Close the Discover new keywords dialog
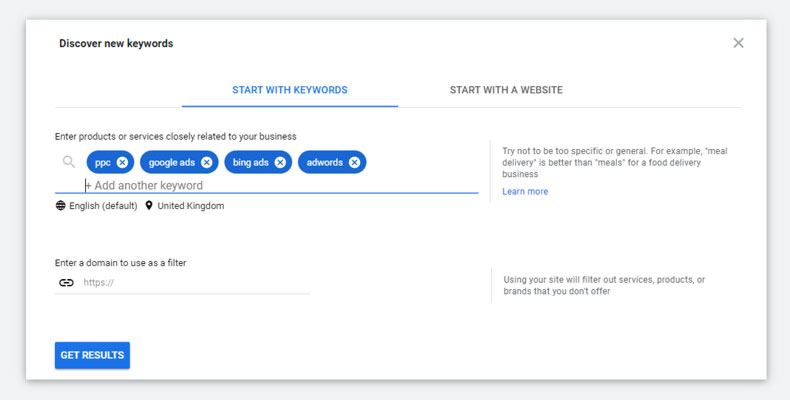Image resolution: width=790 pixels, height=400 pixels. coord(738,43)
